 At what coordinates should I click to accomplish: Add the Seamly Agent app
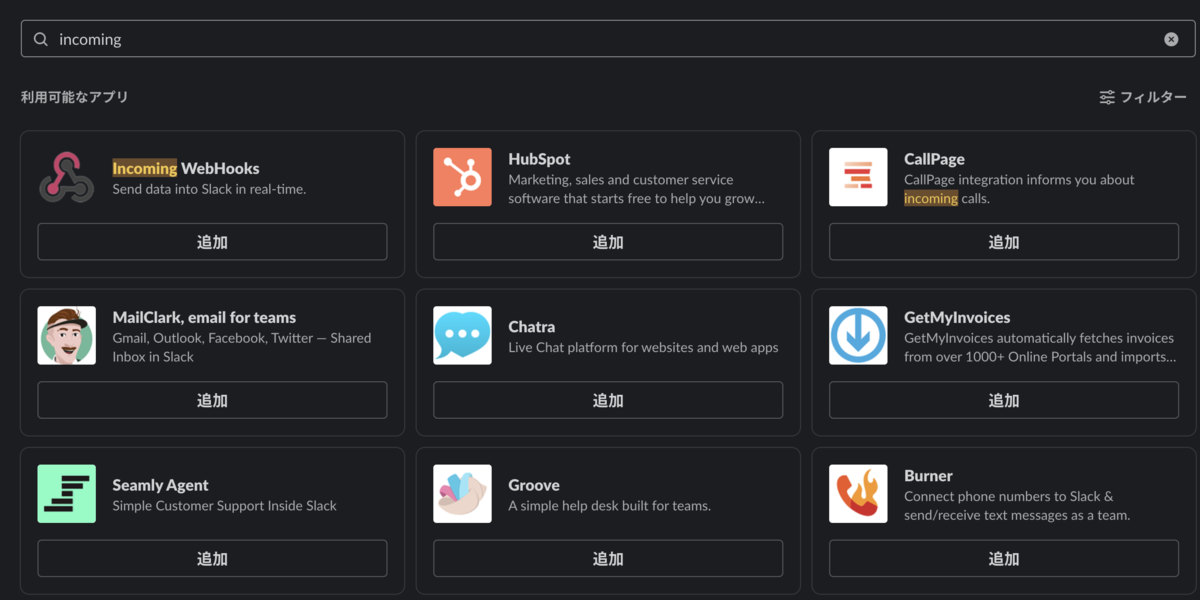(x=212, y=558)
